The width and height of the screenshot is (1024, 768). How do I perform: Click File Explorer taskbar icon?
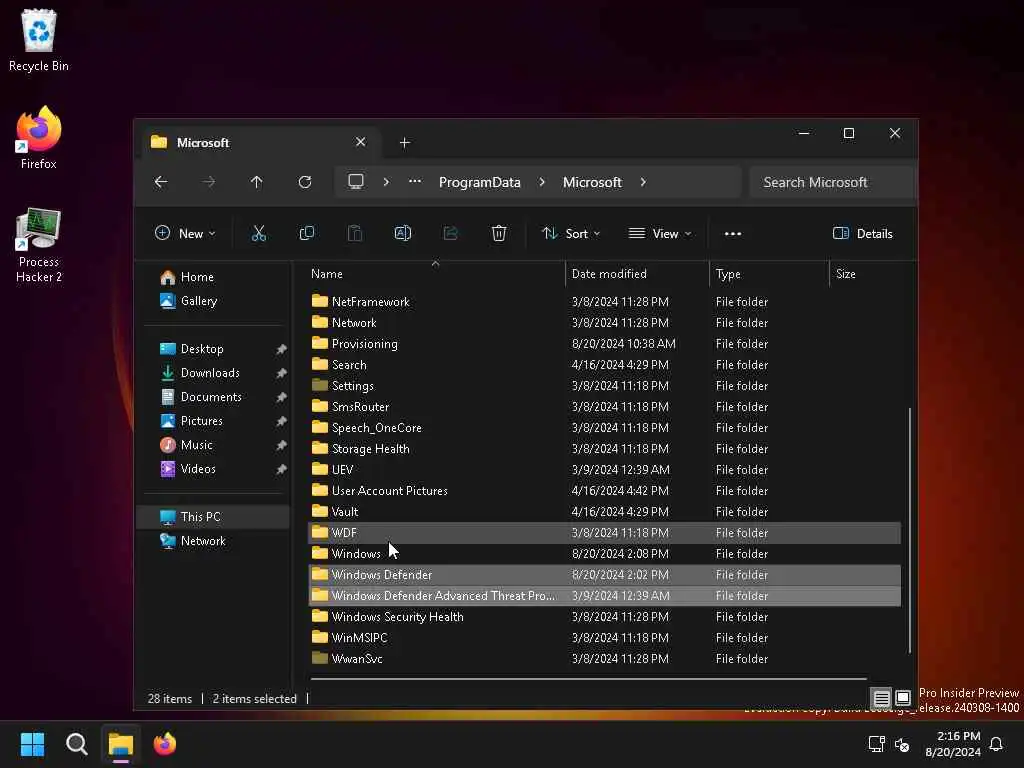[121, 744]
